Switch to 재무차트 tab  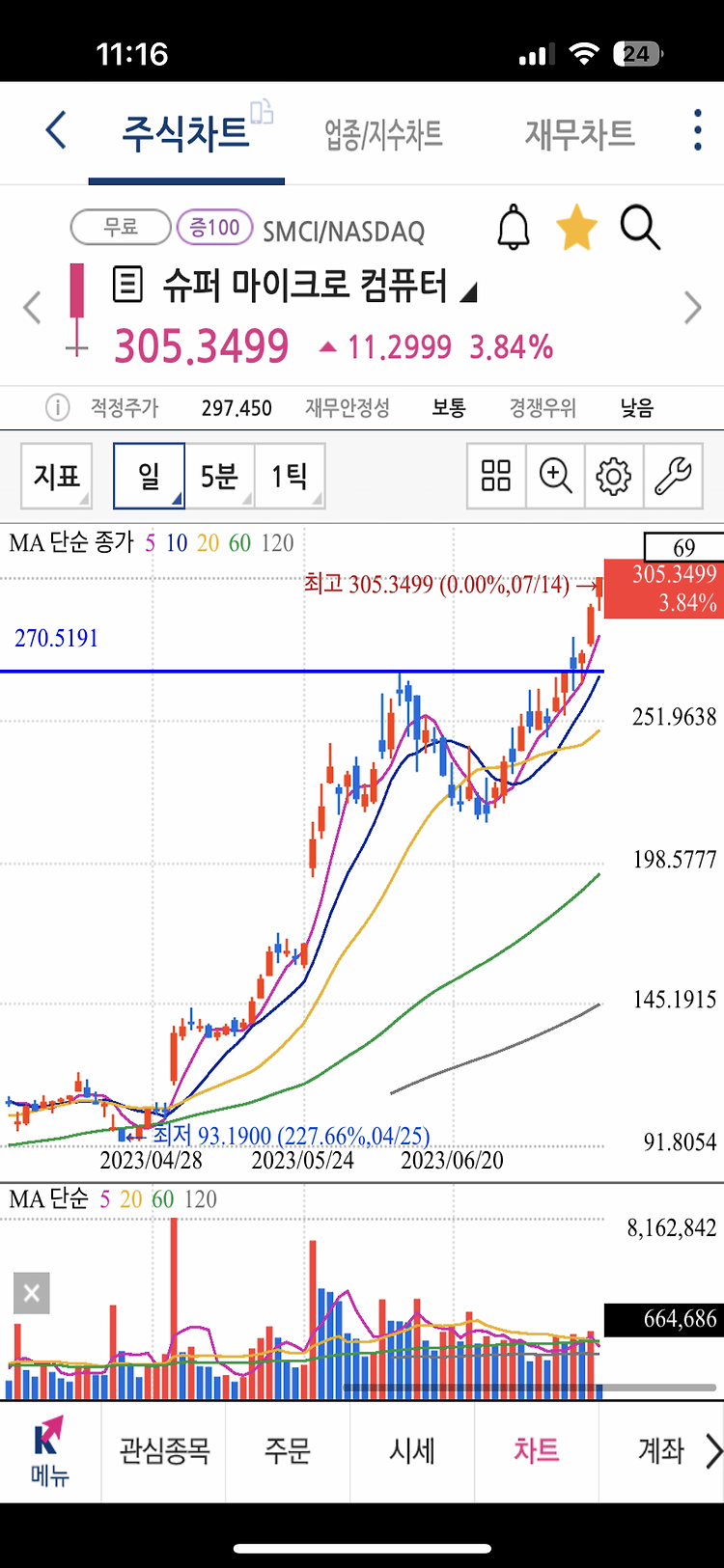[x=579, y=134]
